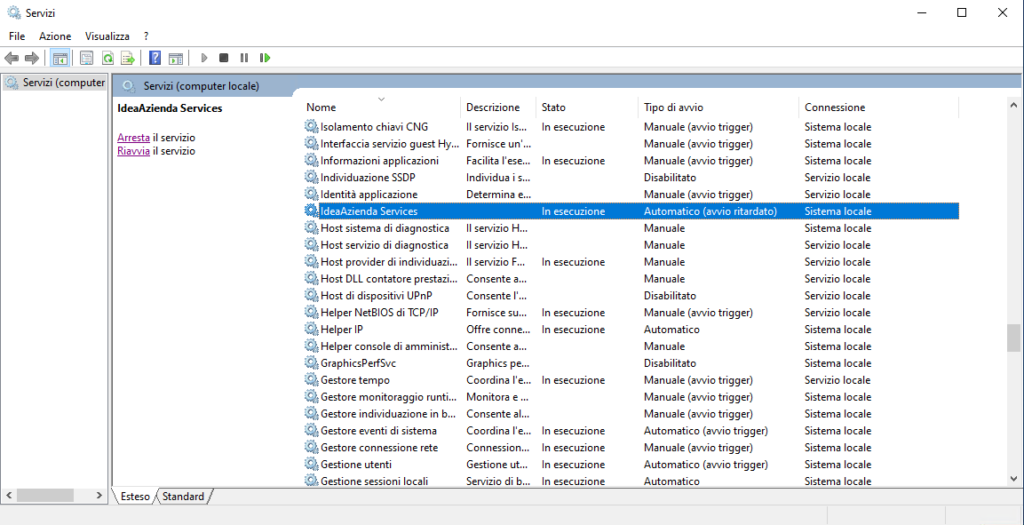Click left arrow of tree pane scrollbar

coord(8,496)
